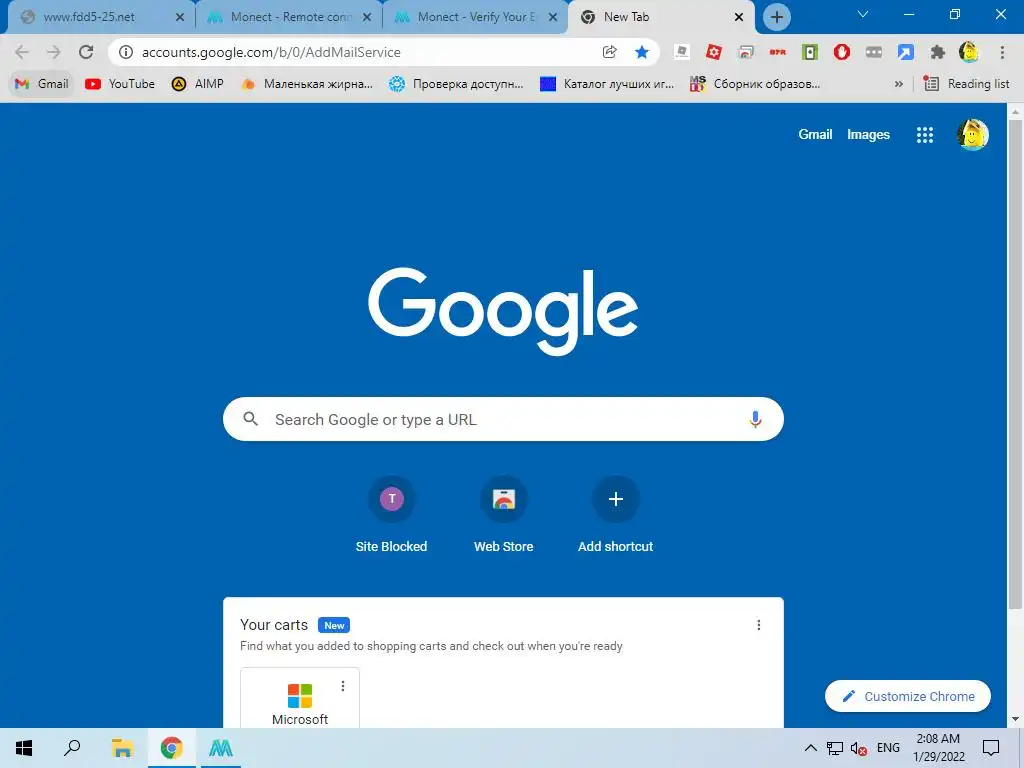Image resolution: width=1024 pixels, height=768 pixels.
Task: Open YouTube bookmark
Action: (x=120, y=84)
